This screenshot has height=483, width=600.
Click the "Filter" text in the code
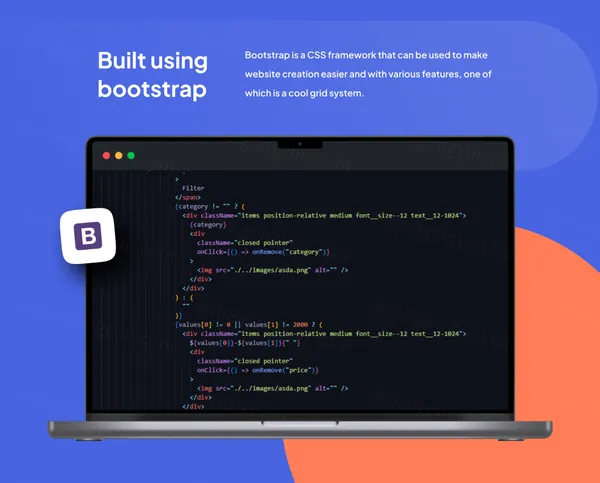193,188
